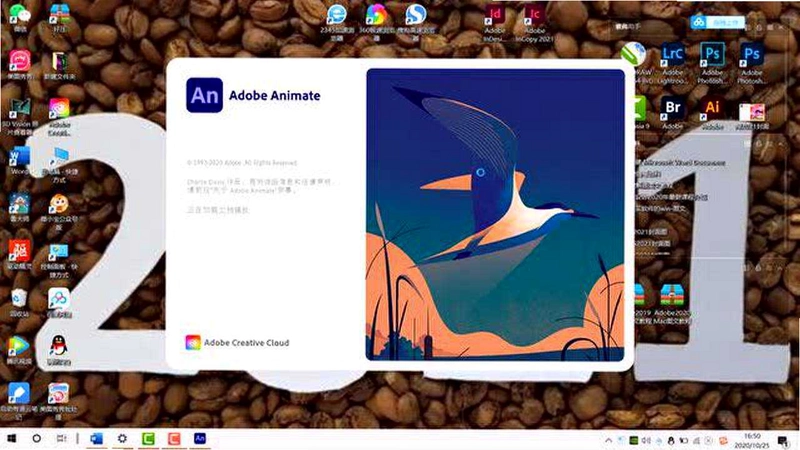Image resolution: width=800 pixels, height=450 pixels.
Task: Open the Settings gear in taskbar
Action: [x=122, y=438]
